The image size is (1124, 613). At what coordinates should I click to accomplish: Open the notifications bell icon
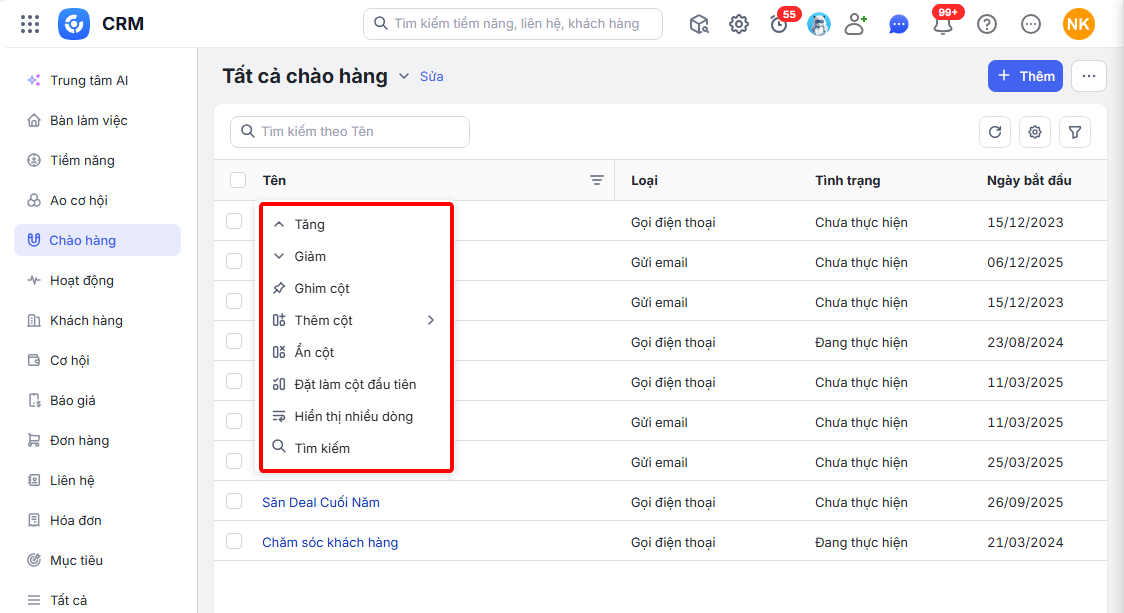[943, 25]
